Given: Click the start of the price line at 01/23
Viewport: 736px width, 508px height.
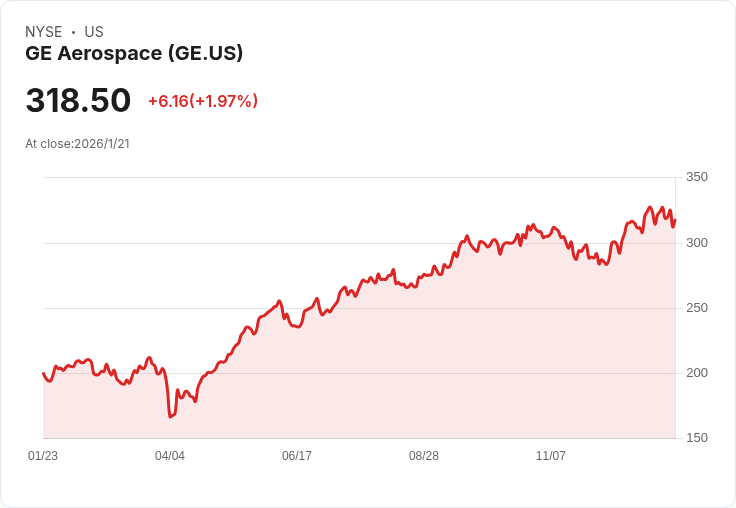Looking at the screenshot, I should [x=43, y=373].
